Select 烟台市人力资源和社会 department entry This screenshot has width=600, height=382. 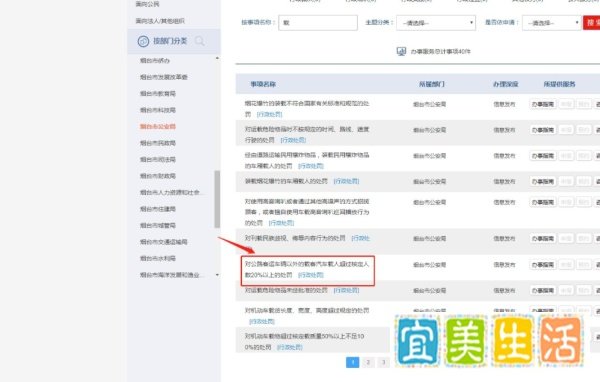(171, 192)
